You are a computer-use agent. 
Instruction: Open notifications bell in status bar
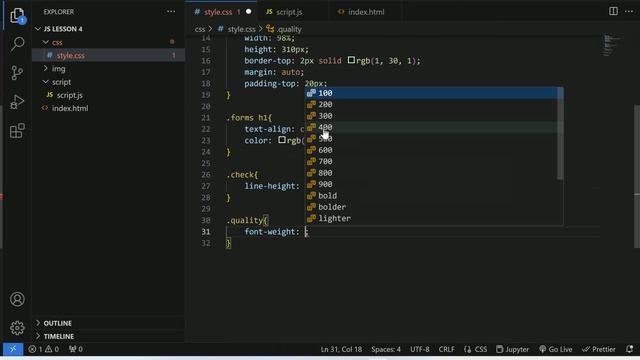pos(629,349)
